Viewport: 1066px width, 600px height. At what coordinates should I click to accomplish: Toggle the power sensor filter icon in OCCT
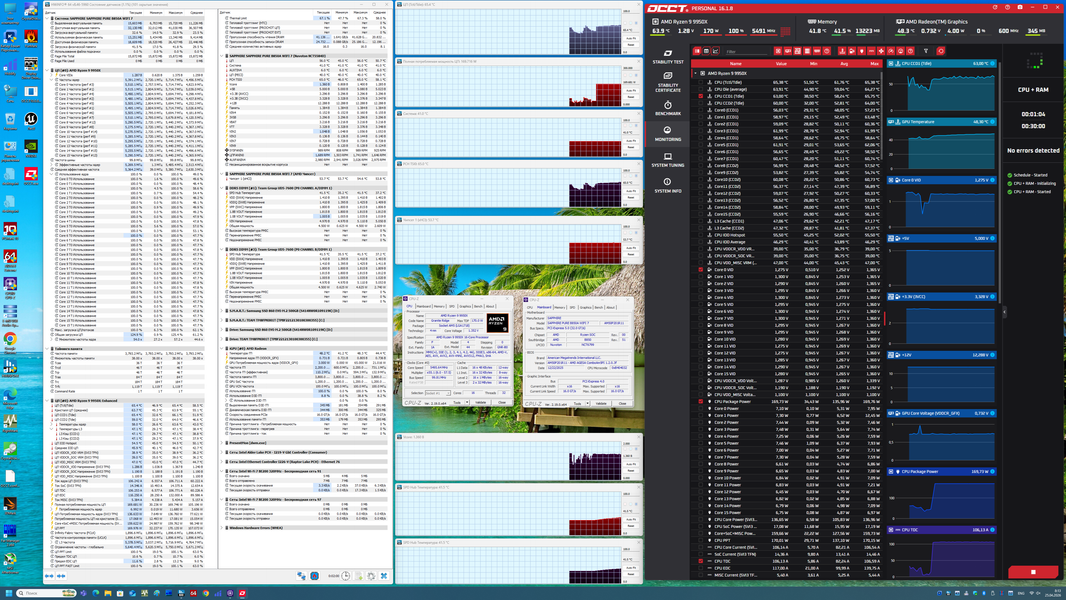(x=861, y=51)
